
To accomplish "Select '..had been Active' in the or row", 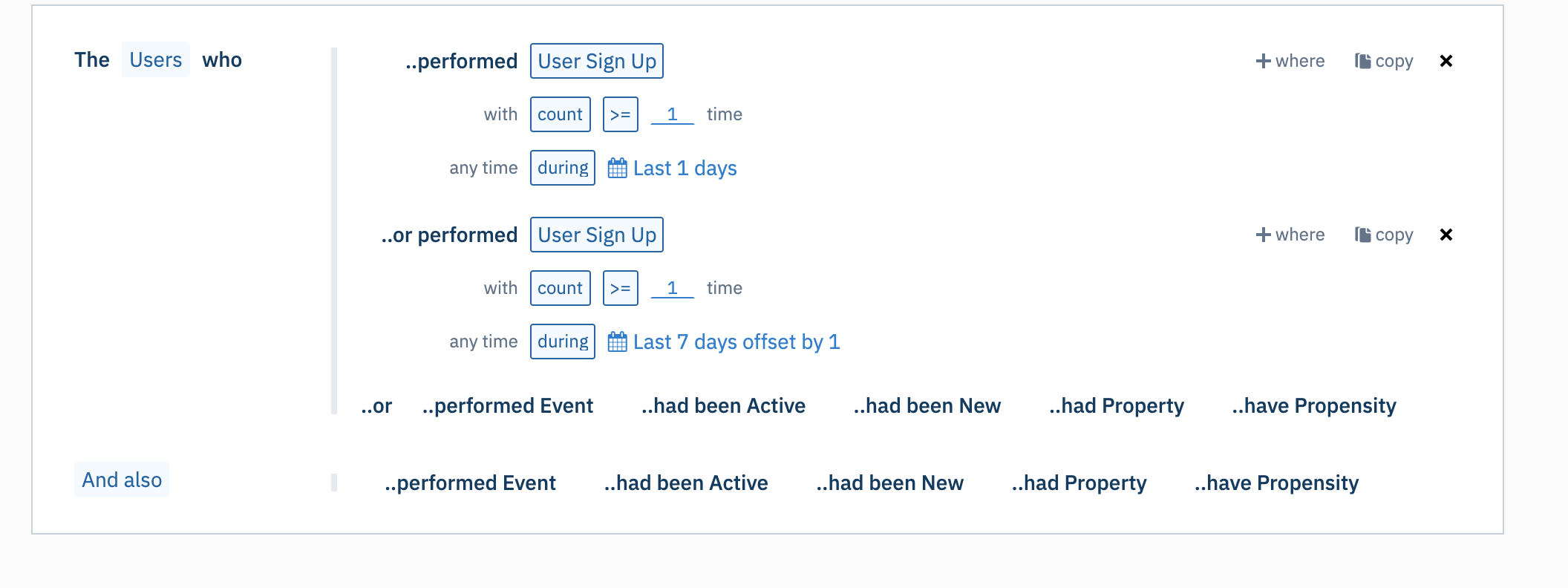I will [723, 406].
